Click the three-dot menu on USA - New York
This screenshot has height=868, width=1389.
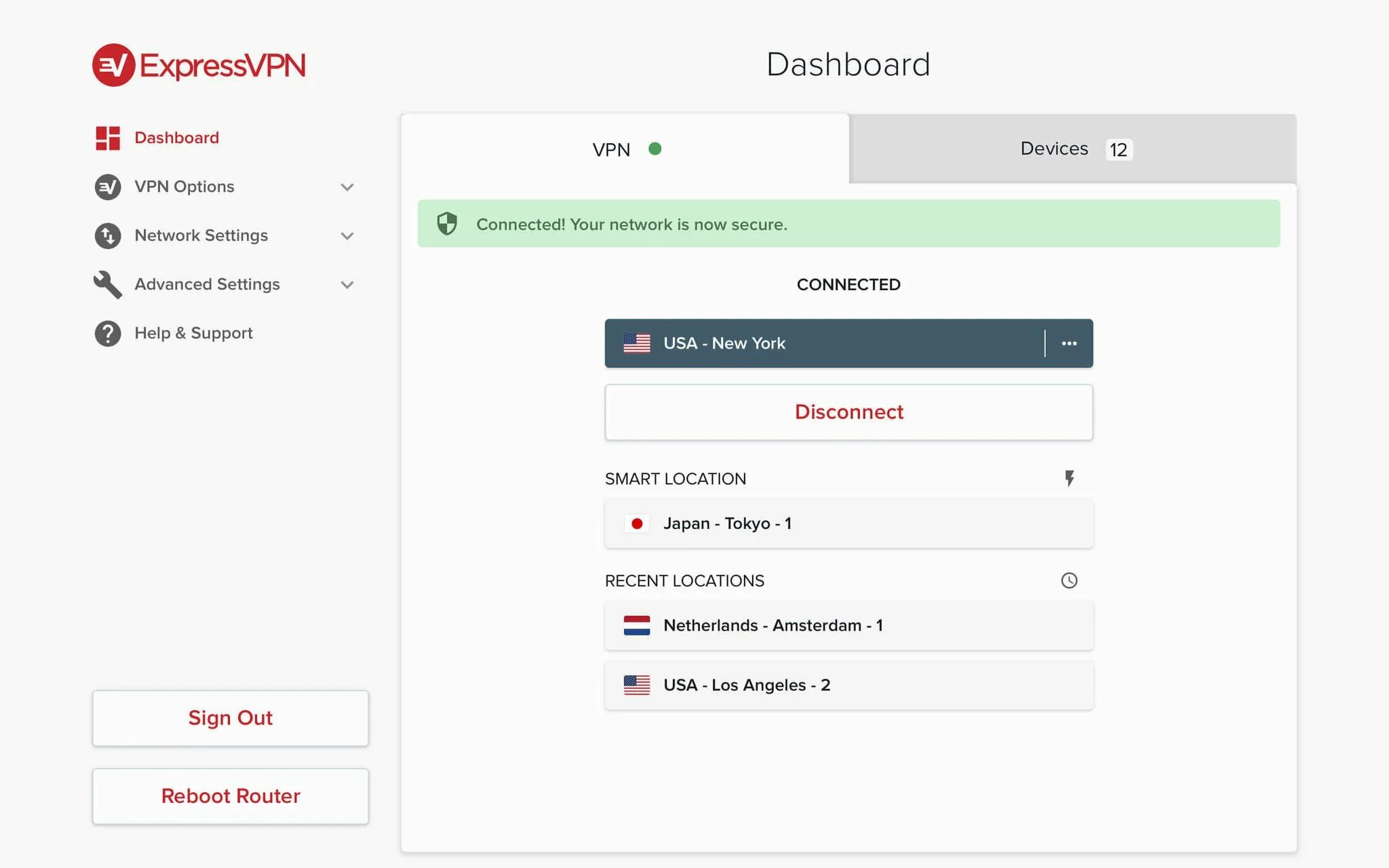tap(1069, 342)
